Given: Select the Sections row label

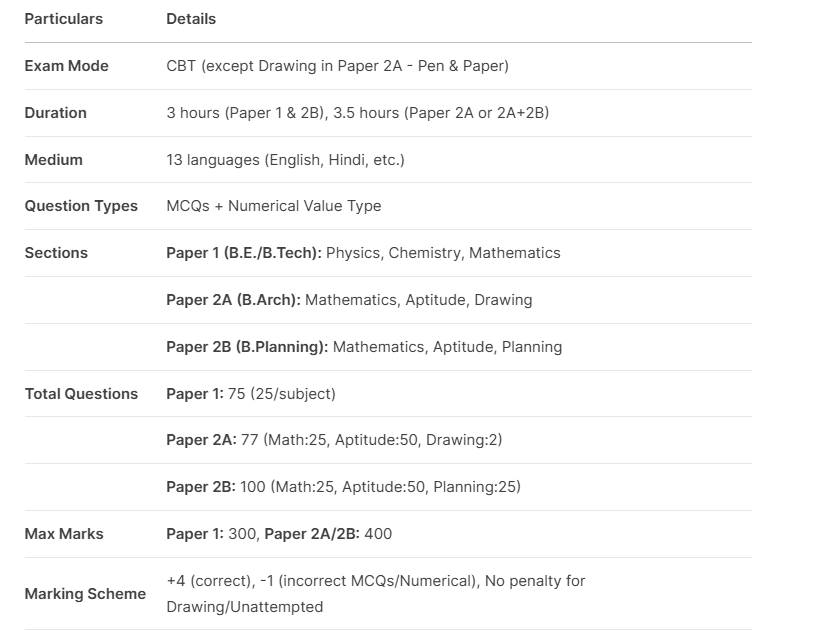Looking at the screenshot, I should pyautogui.click(x=56, y=253).
